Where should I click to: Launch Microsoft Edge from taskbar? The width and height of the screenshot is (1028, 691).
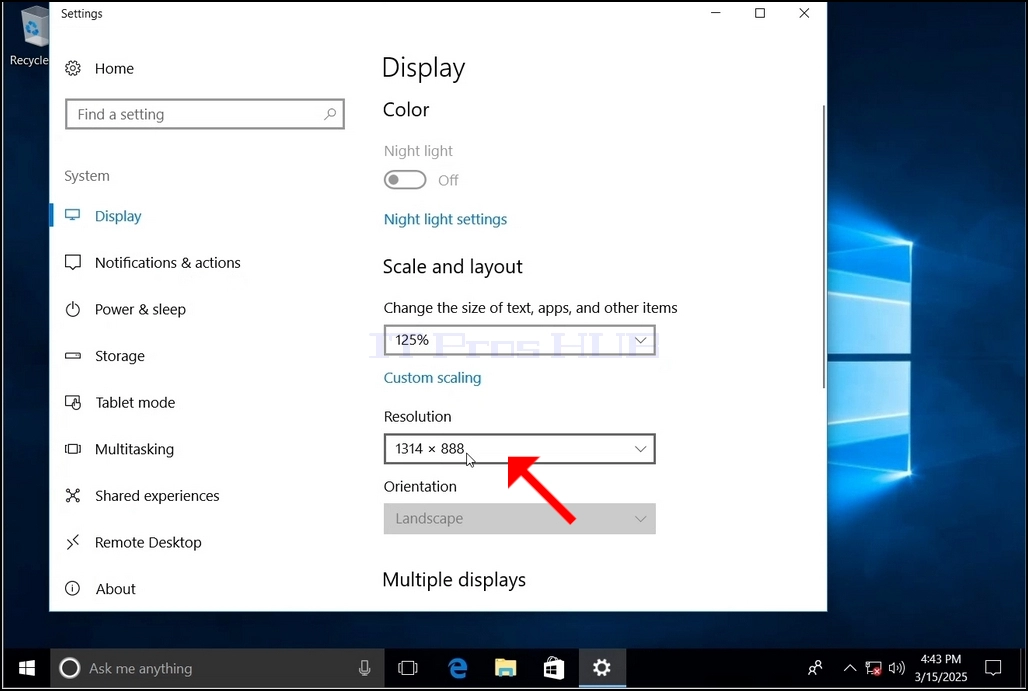tap(458, 668)
